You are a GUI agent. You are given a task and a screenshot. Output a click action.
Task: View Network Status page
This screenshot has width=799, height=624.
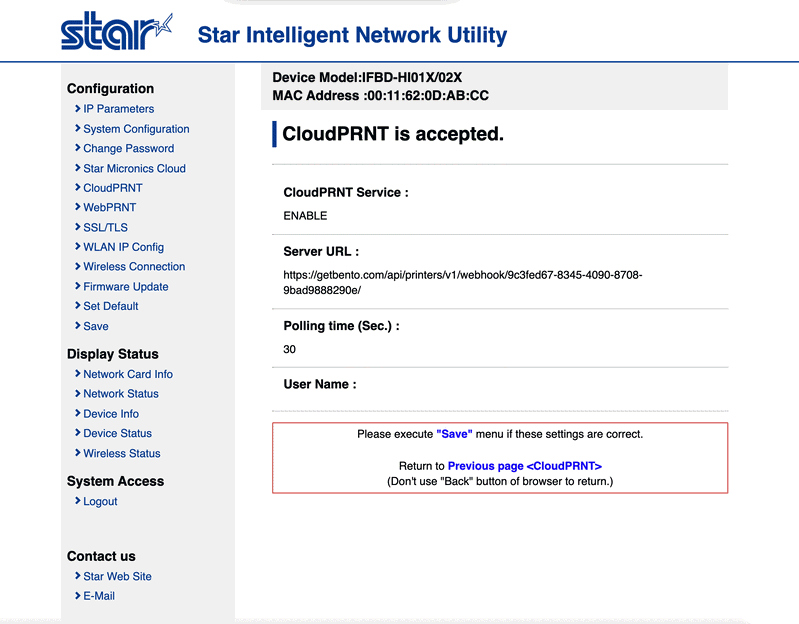(121, 394)
